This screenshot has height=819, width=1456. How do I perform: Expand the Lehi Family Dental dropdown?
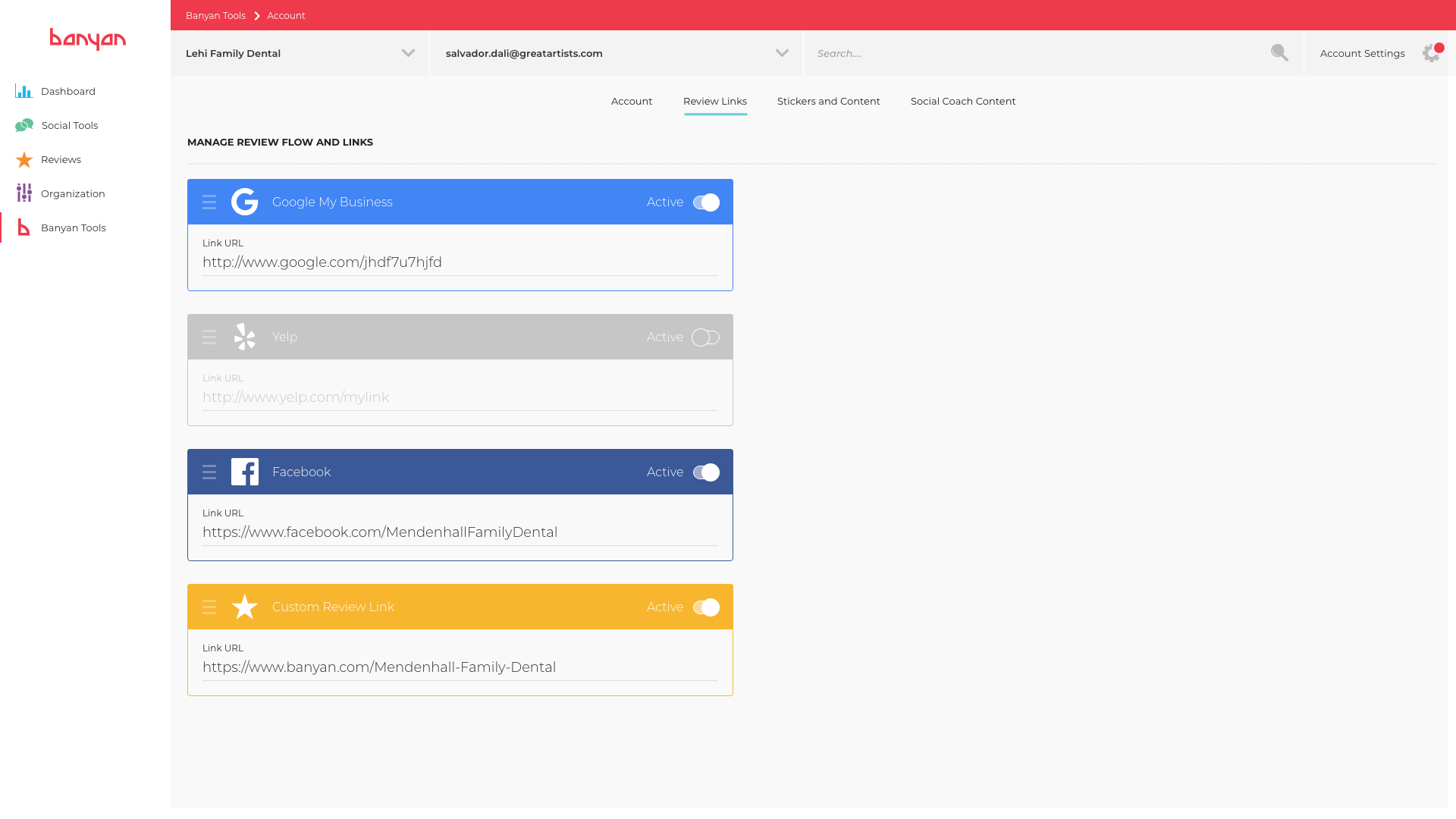pyautogui.click(x=408, y=53)
